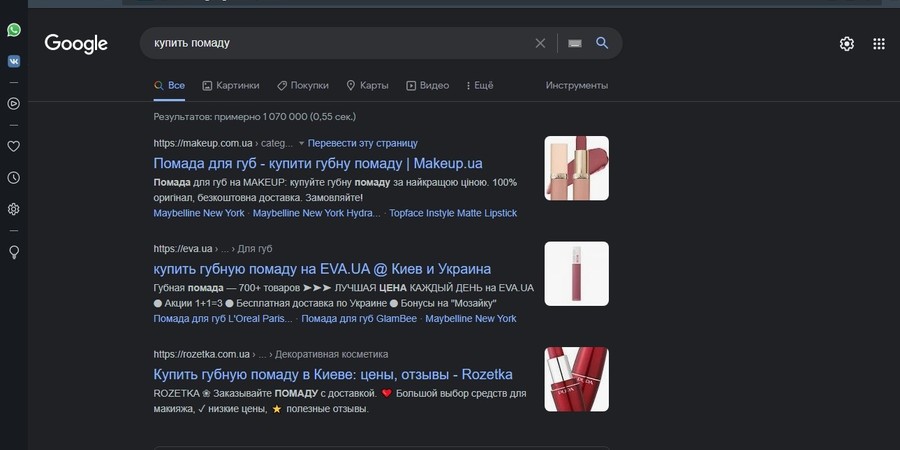Screen dimensions: 900x450
Task: Open 'купить губную помаду на EVA.UA' result
Action: coord(322,269)
